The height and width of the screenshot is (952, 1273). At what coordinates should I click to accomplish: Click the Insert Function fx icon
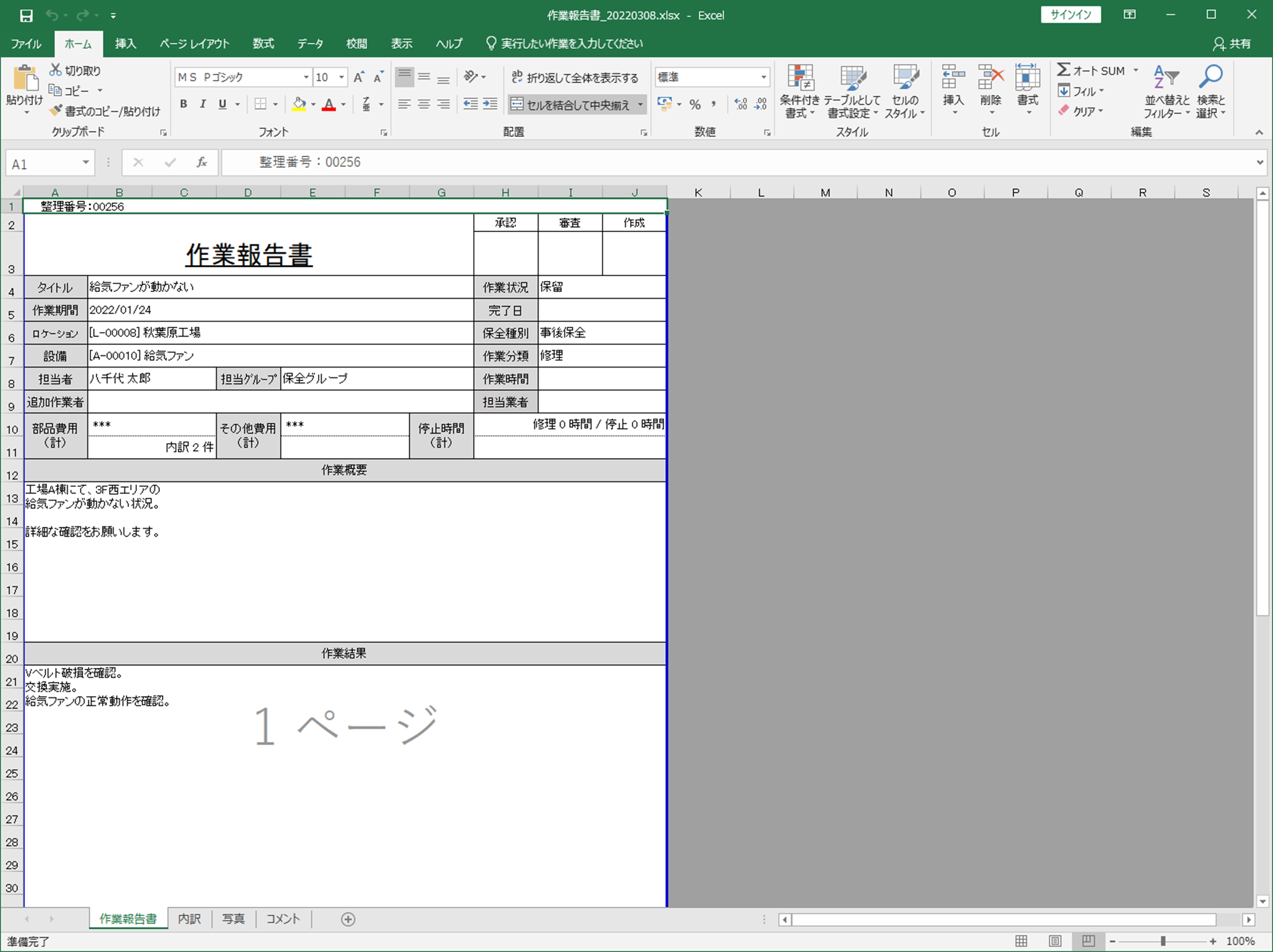point(201,162)
